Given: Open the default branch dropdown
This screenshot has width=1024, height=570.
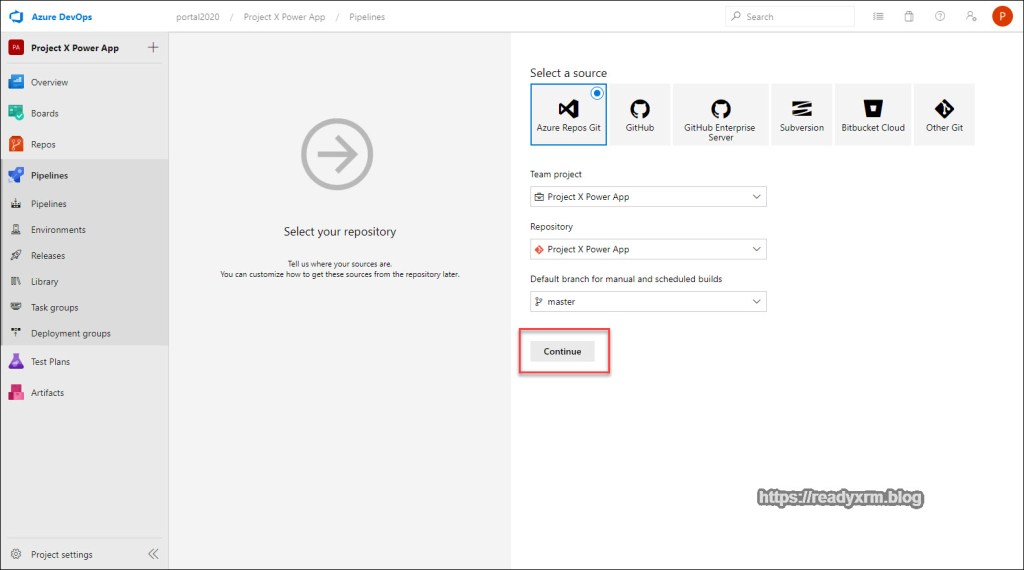Looking at the screenshot, I should (x=648, y=301).
